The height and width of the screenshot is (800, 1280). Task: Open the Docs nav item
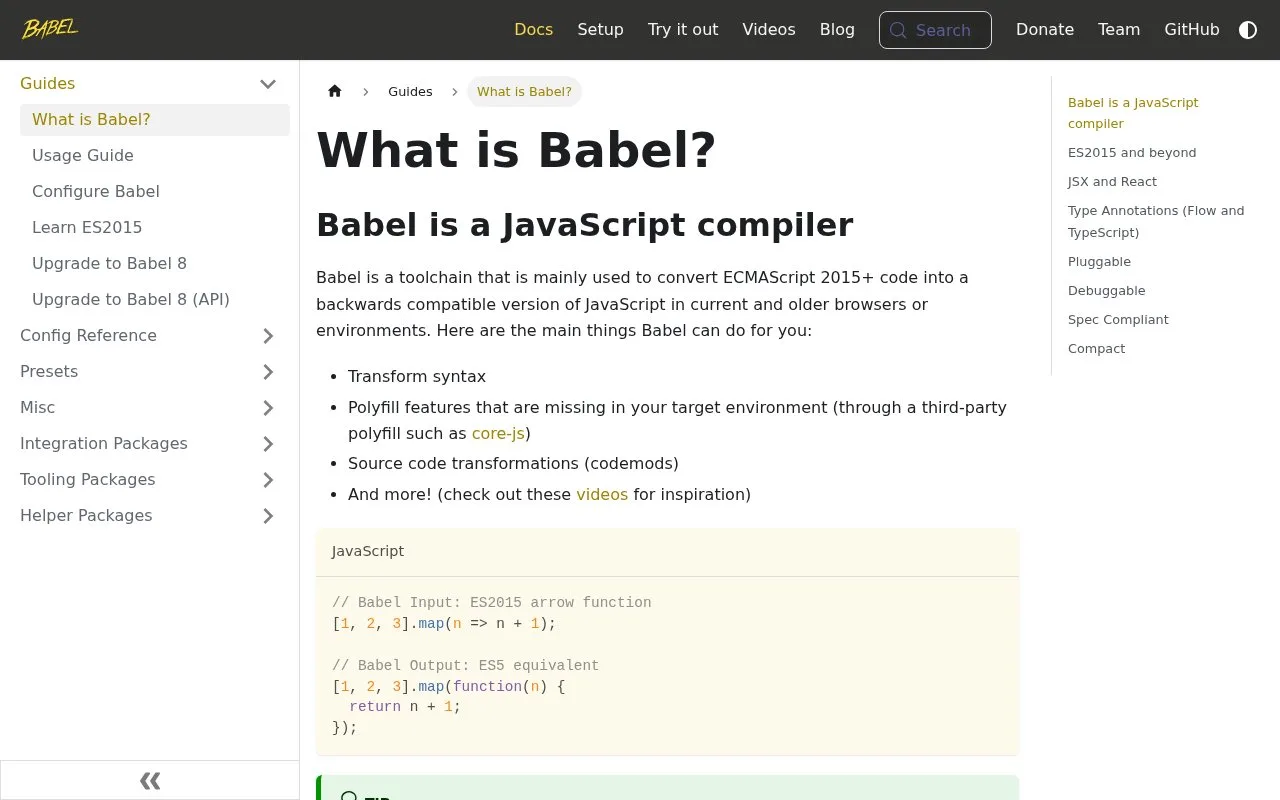(533, 30)
